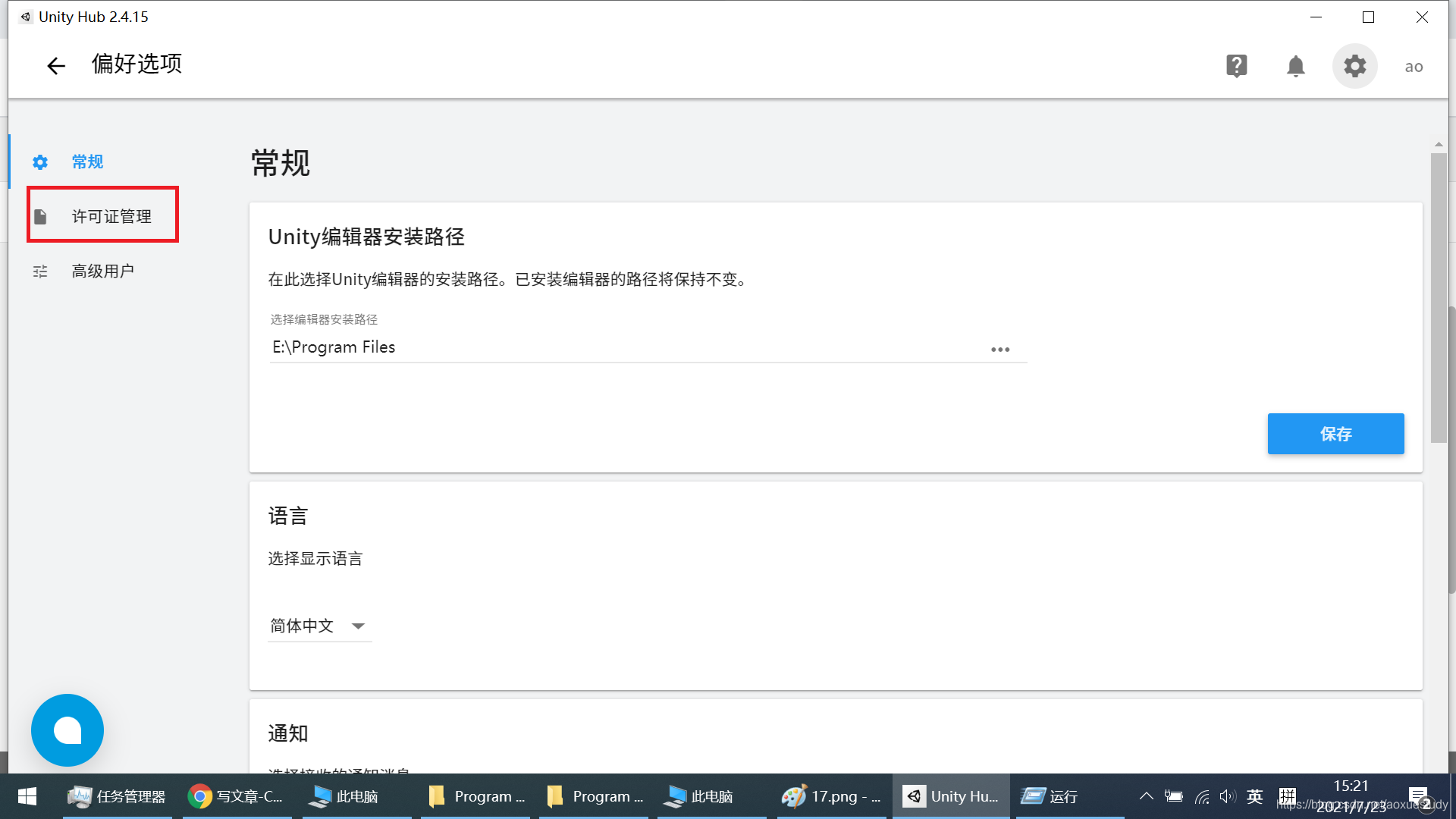
Task: Open the system clock showing 15:21
Action: point(1351,796)
